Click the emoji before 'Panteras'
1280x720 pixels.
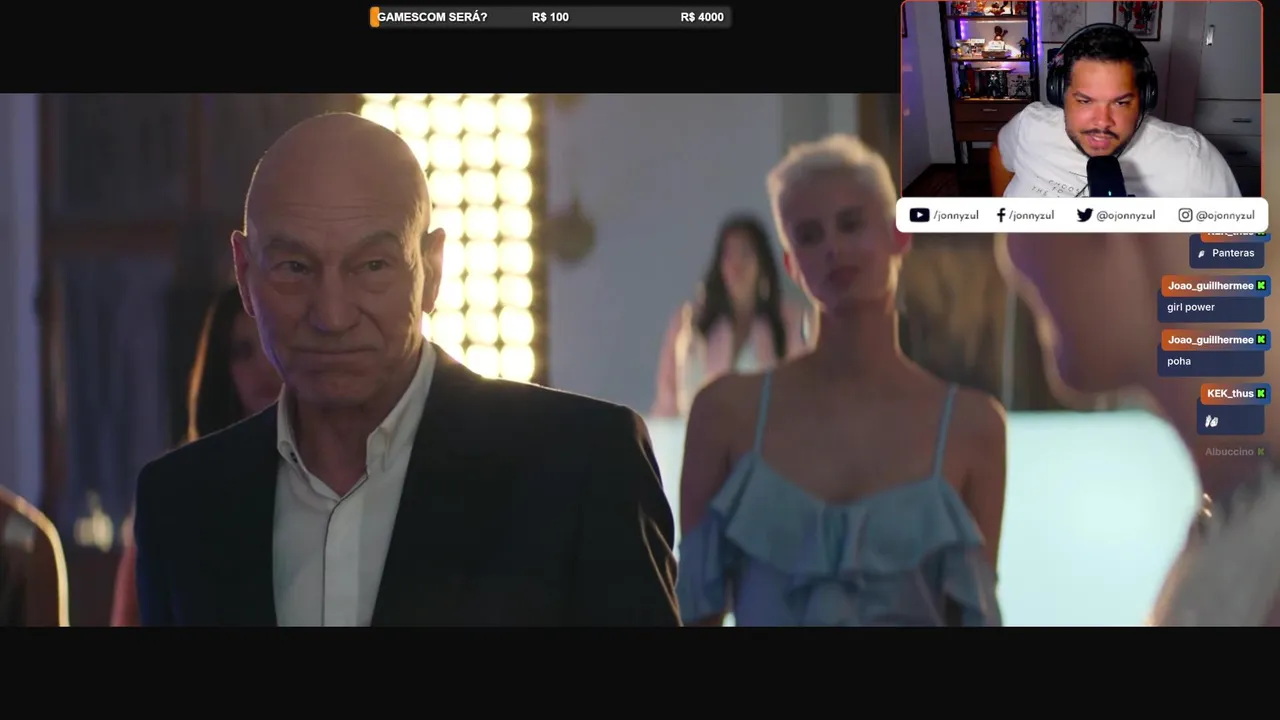pyautogui.click(x=1202, y=254)
